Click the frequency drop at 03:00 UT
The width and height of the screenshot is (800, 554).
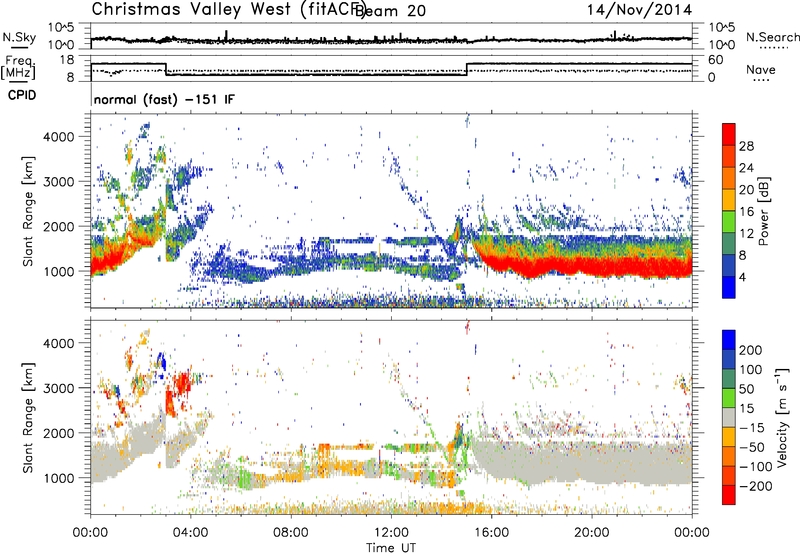166,69
